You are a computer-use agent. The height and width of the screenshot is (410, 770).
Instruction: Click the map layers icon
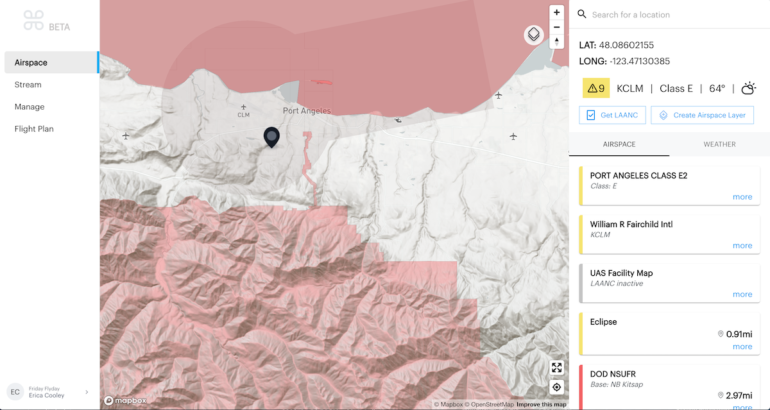pos(534,35)
